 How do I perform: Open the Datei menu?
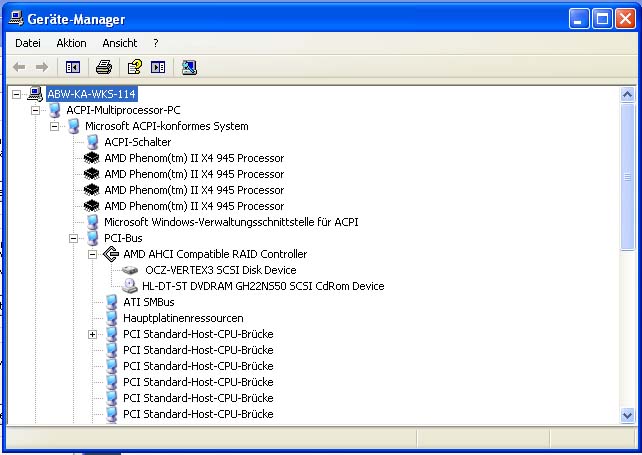(28, 43)
